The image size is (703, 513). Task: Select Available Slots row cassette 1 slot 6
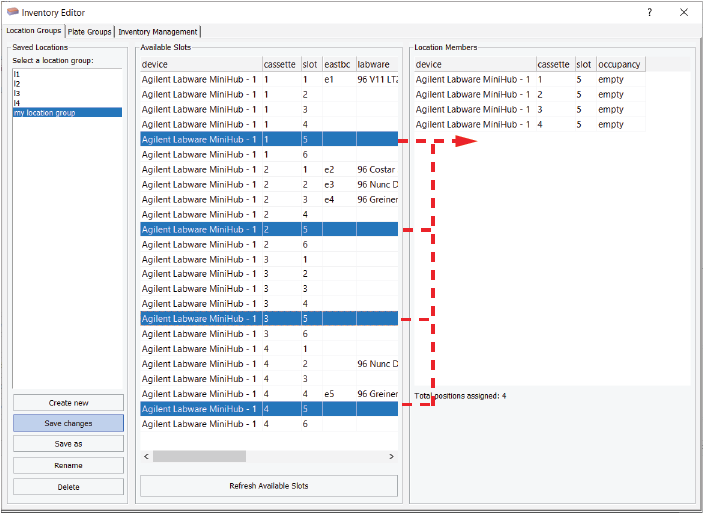[269, 155]
